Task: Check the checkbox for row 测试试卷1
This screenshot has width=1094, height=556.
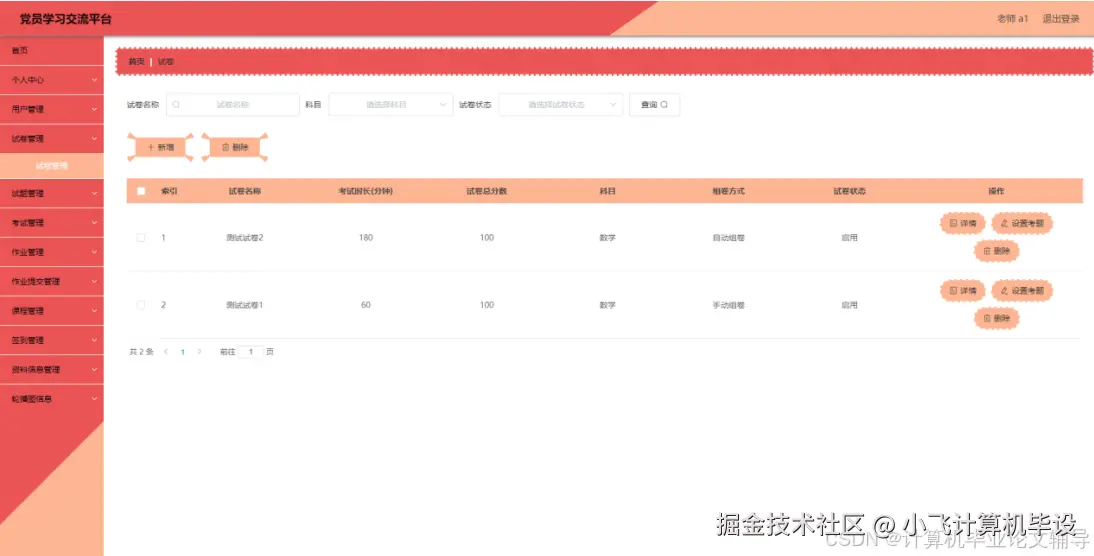Action: pyautogui.click(x=141, y=305)
